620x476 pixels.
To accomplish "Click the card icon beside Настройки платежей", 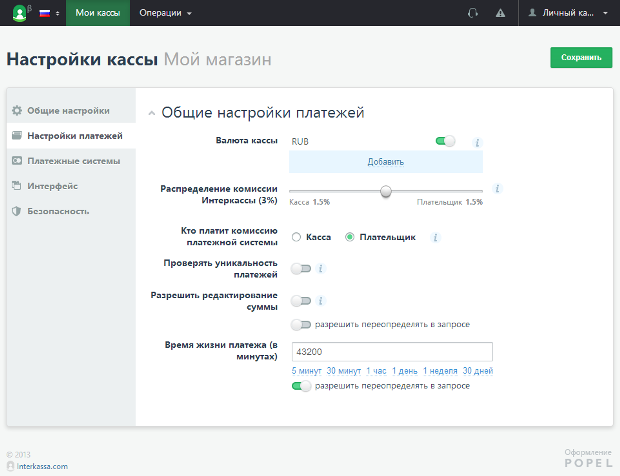I will (17, 136).
